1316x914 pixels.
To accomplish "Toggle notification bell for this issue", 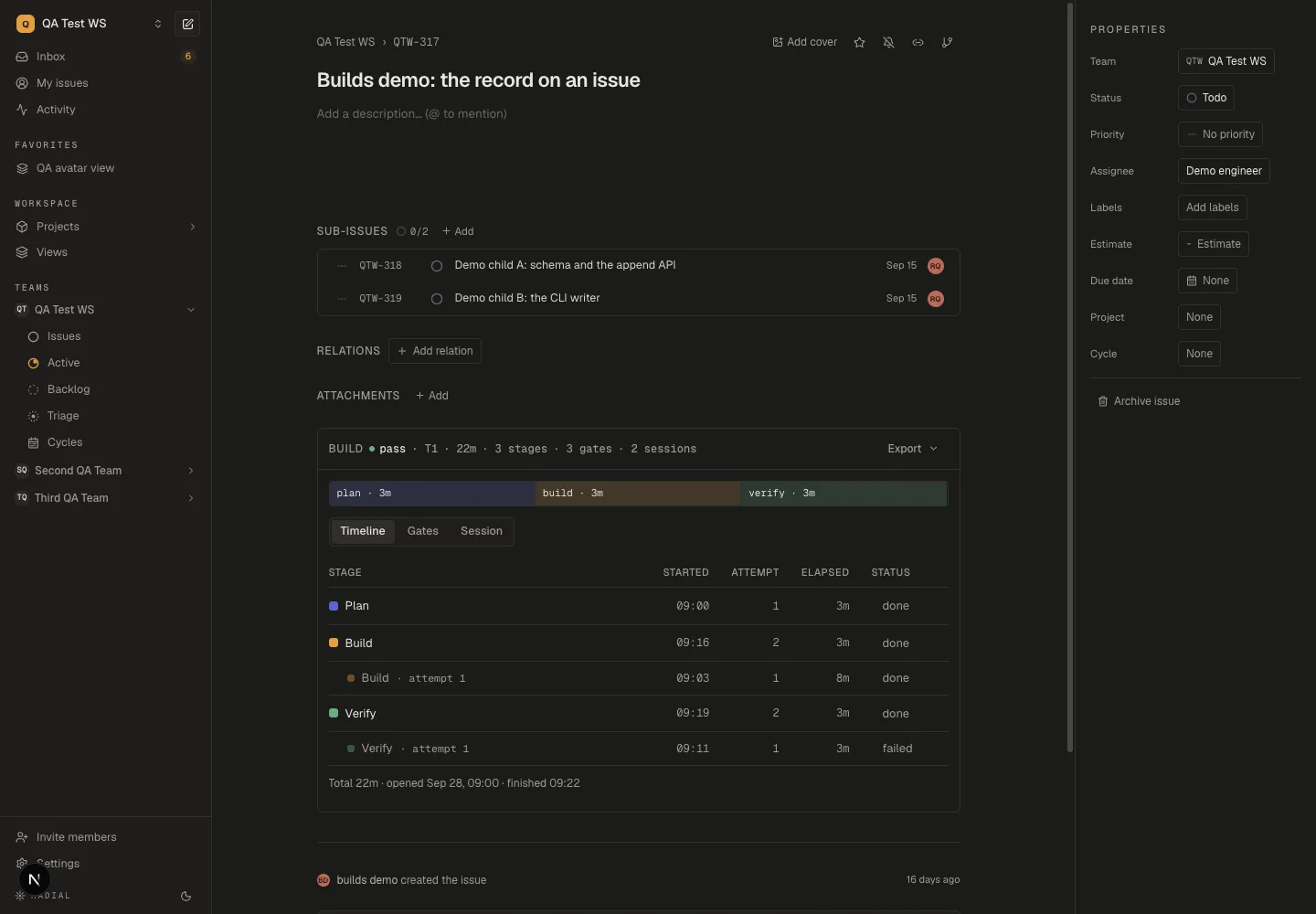I will [888, 42].
